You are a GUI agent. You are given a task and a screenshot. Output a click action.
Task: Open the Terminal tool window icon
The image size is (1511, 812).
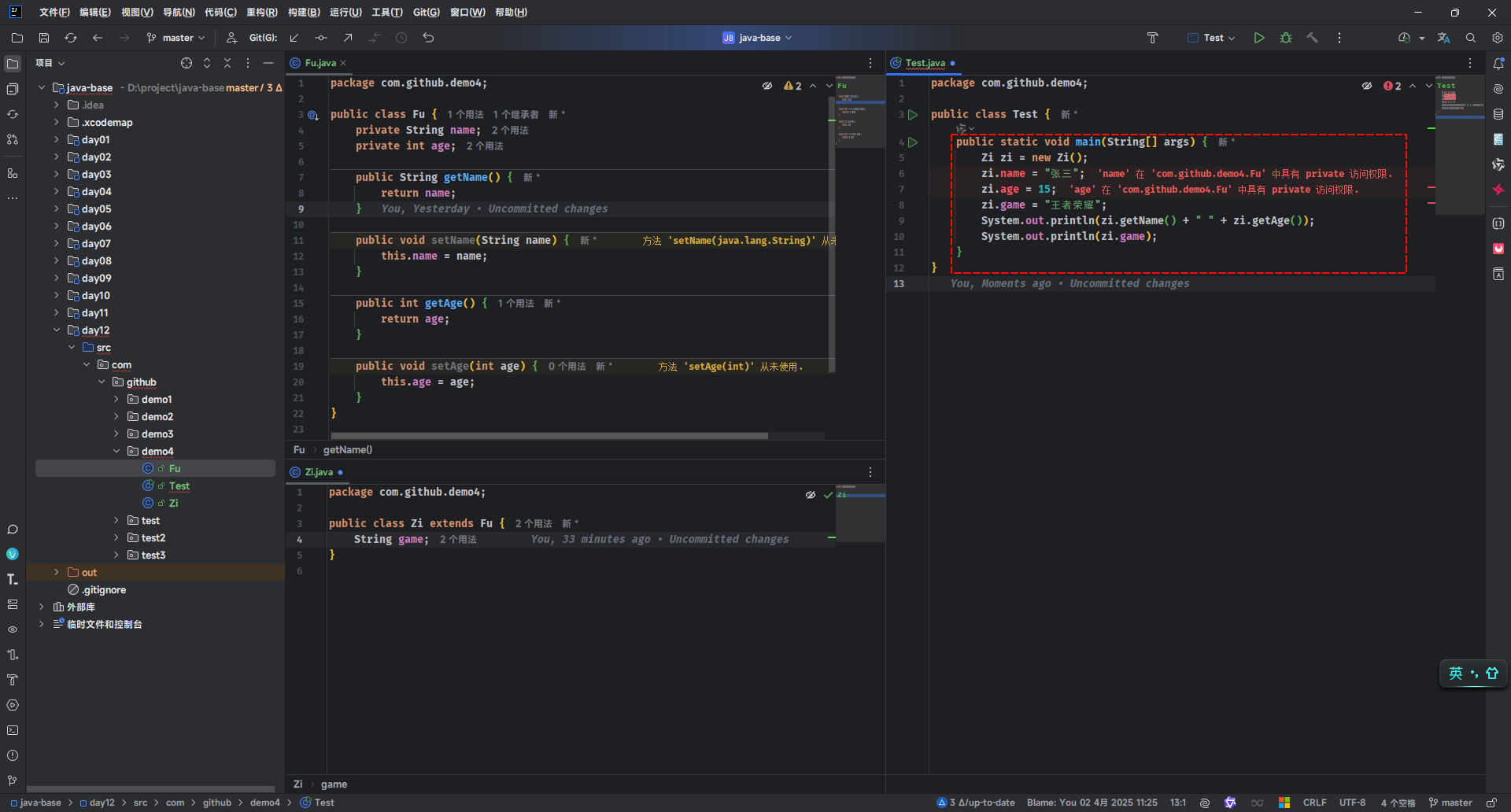pyautogui.click(x=13, y=730)
